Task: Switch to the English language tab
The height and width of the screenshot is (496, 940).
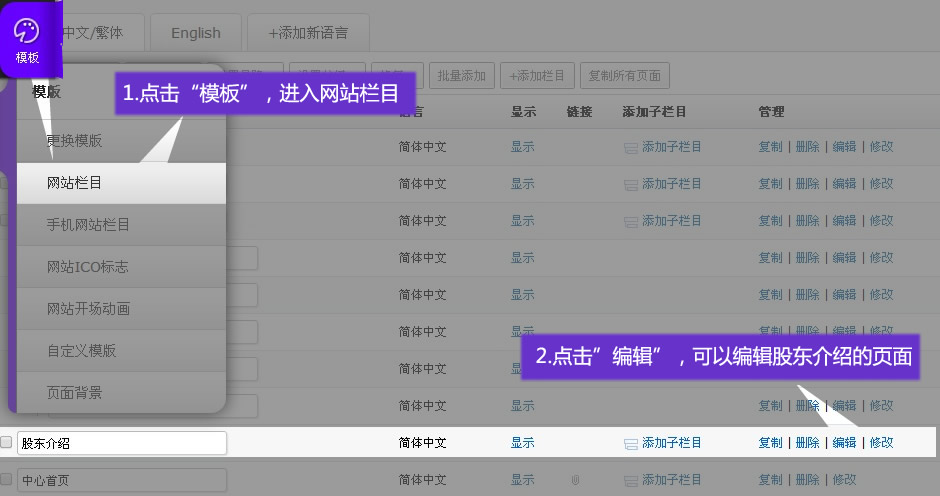Action: pyautogui.click(x=195, y=33)
